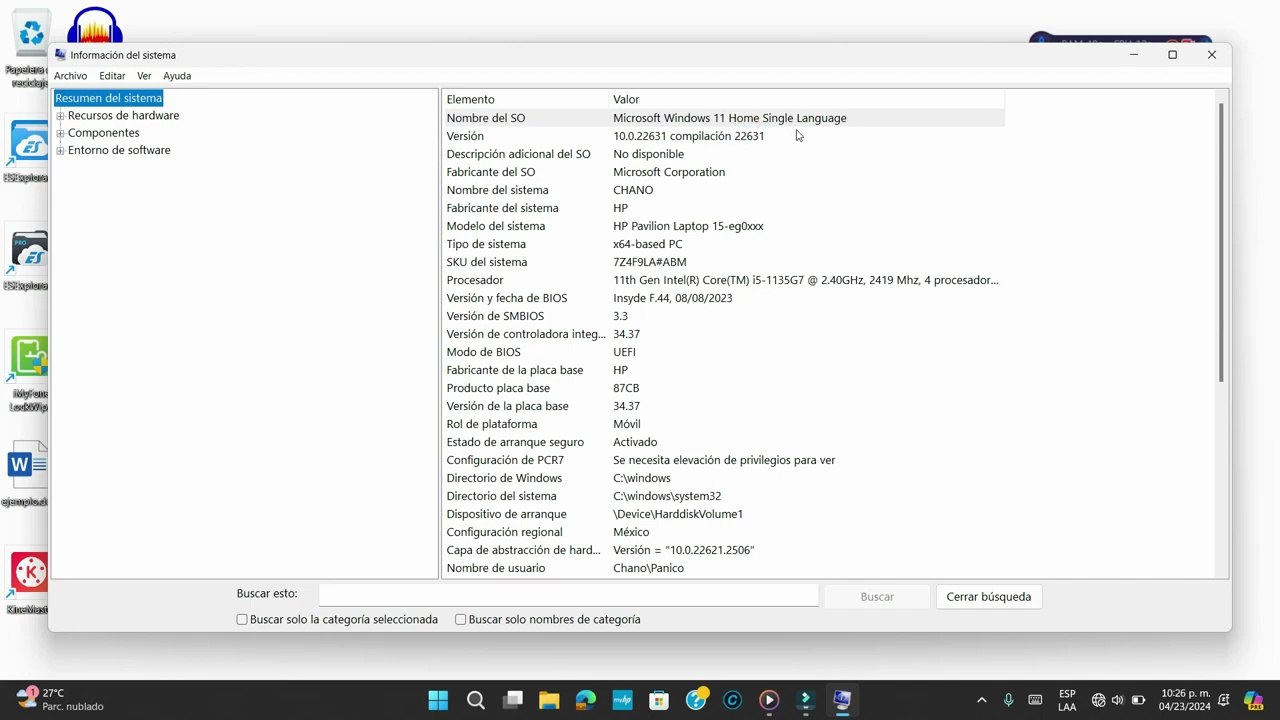This screenshot has height=720, width=1280.
Task: Open the iMyFone LockWiper desktop shortcut
Action: point(29,358)
